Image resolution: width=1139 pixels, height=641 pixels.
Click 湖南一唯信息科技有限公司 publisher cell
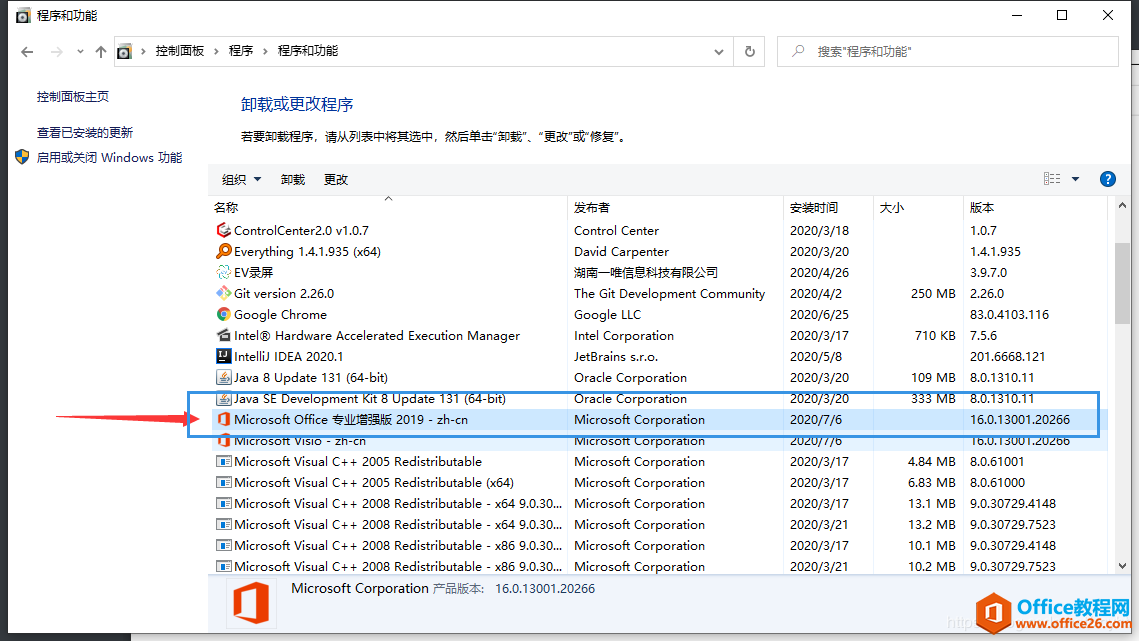coord(646,273)
